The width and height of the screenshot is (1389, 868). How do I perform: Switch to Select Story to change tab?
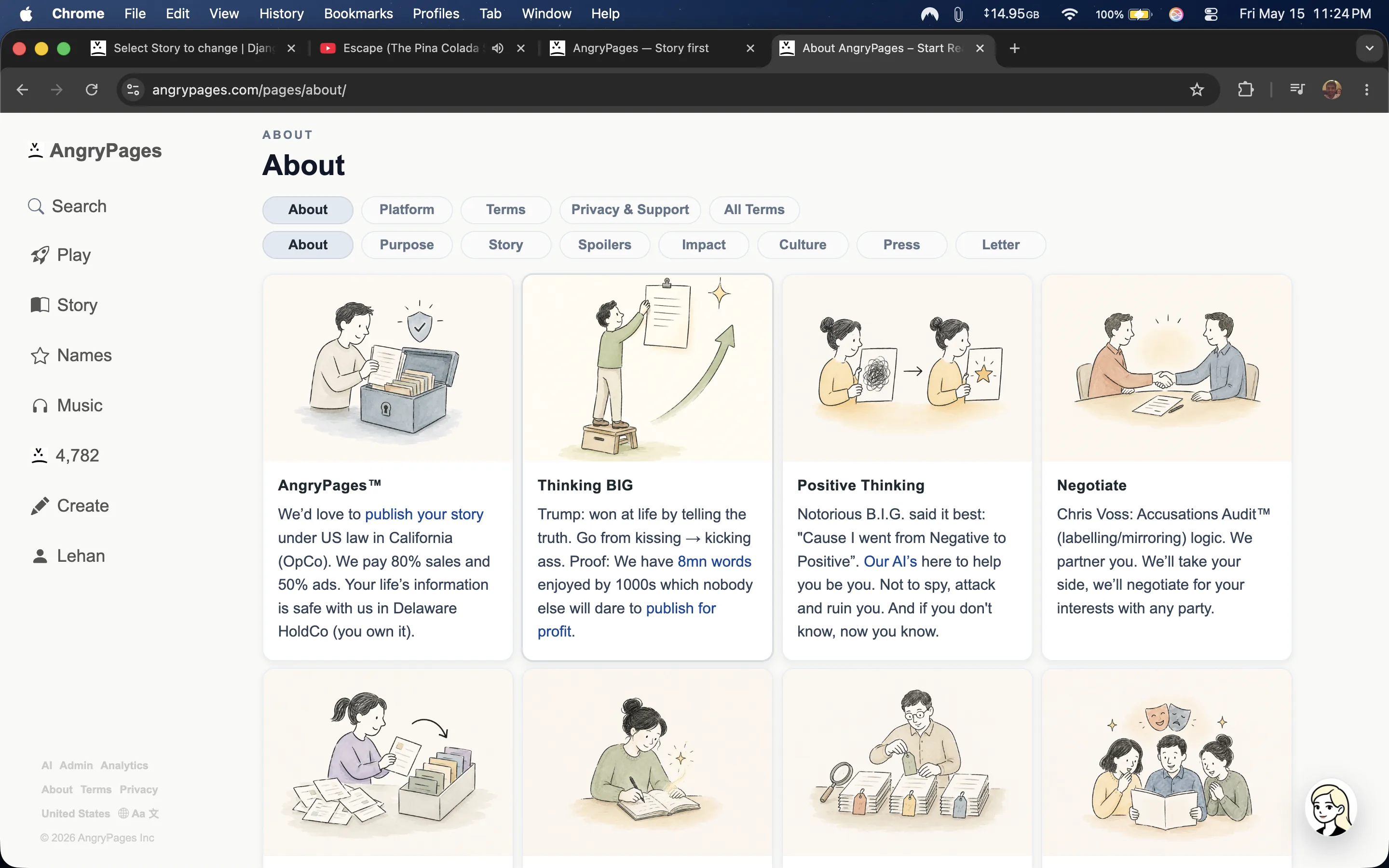tap(193, 48)
